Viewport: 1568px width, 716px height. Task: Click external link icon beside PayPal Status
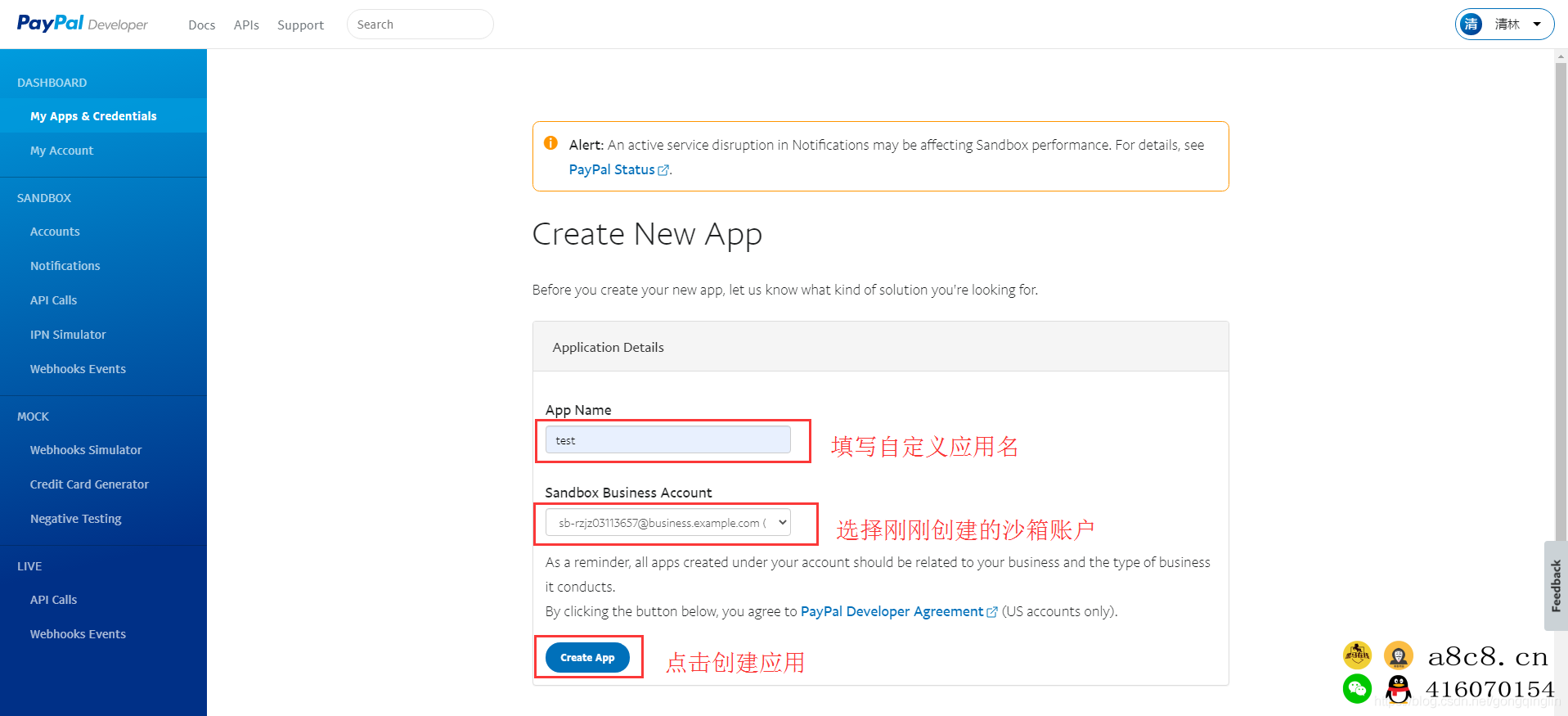[x=663, y=170]
